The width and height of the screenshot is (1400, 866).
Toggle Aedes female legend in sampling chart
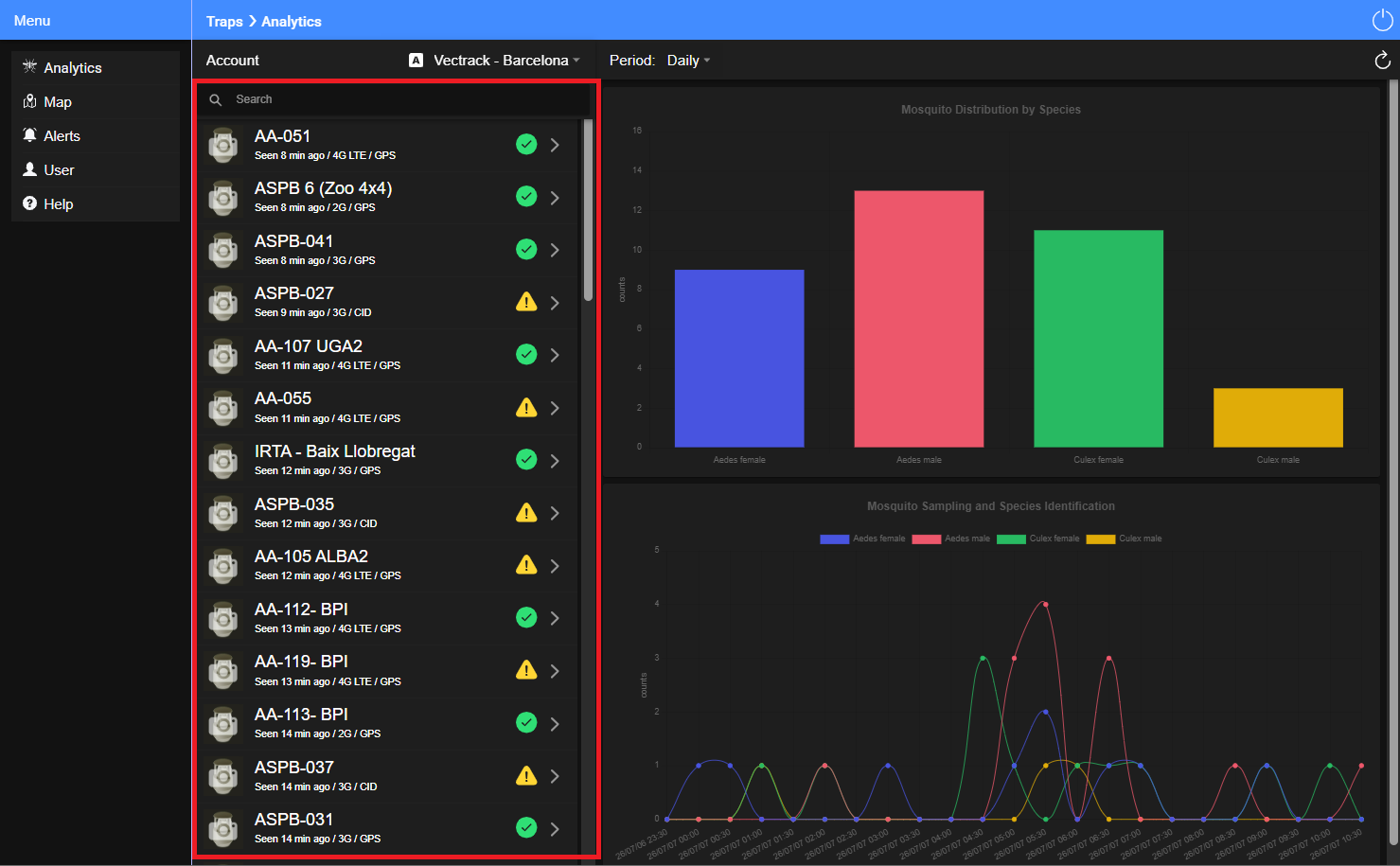(862, 539)
